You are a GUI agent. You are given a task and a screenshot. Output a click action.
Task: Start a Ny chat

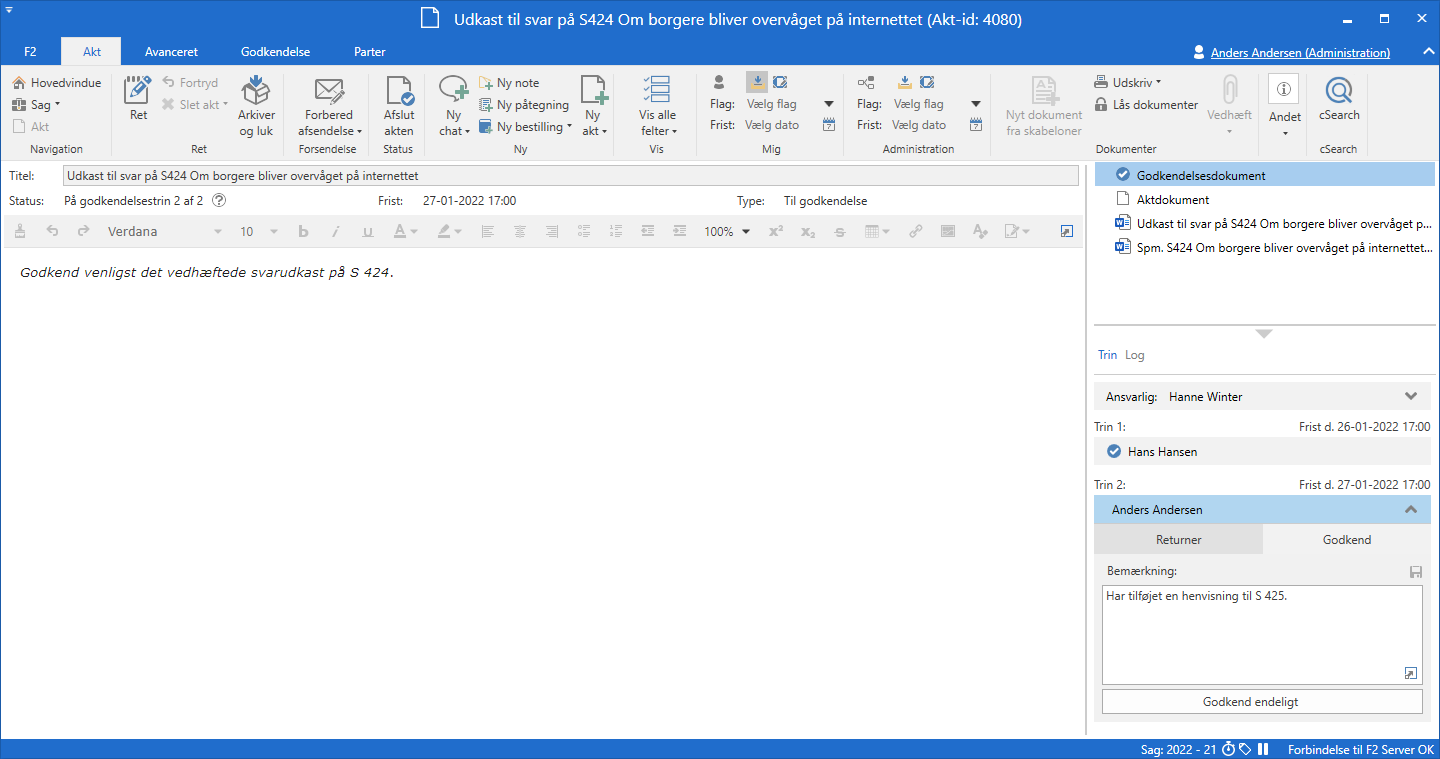click(x=454, y=106)
